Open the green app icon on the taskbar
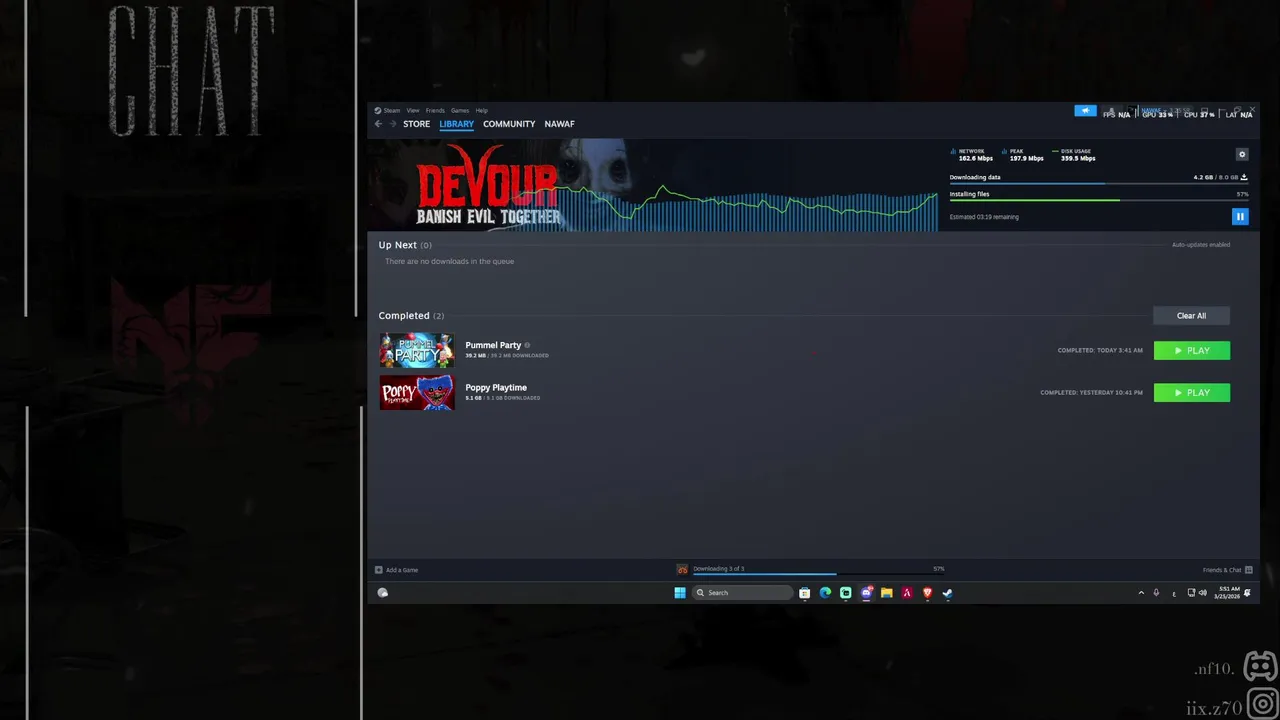Screen dimensions: 1280x720 pyautogui.click(x=845, y=593)
